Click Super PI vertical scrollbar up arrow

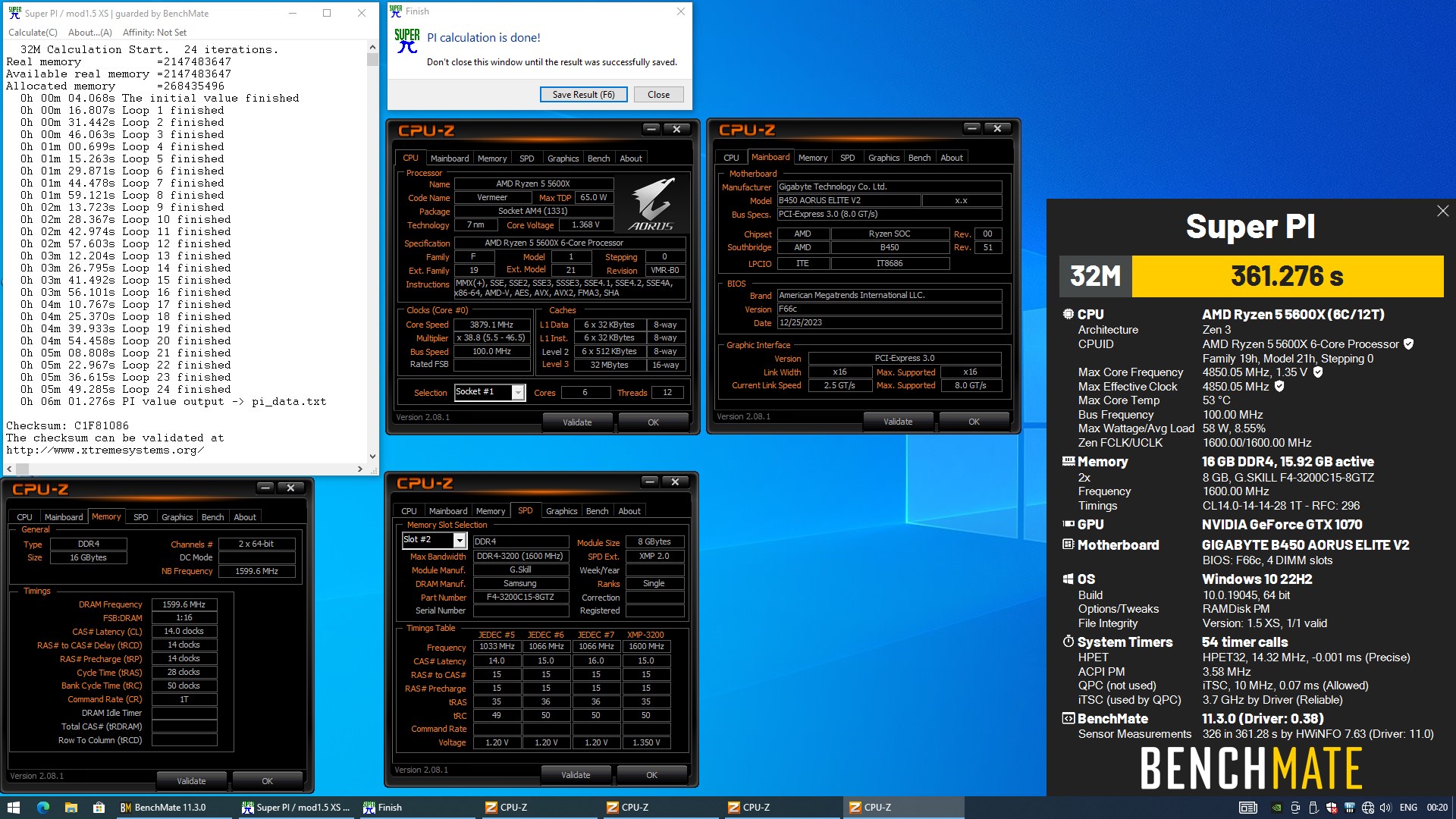[372, 47]
